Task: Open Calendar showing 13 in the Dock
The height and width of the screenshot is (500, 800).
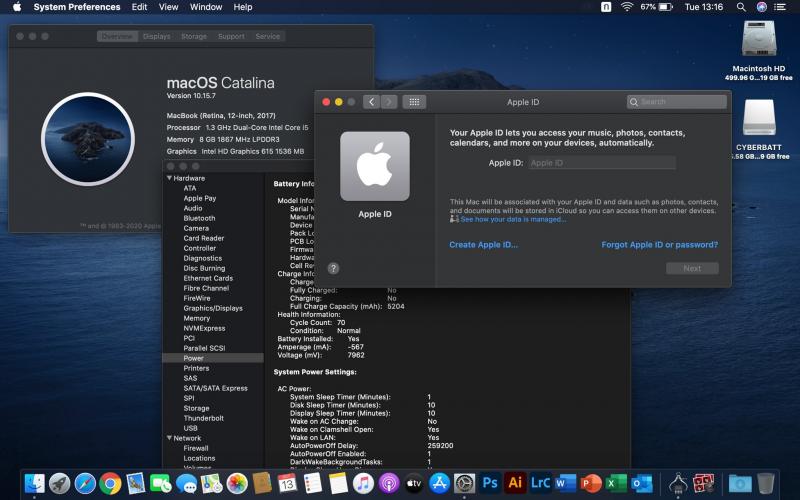Action: (287, 483)
